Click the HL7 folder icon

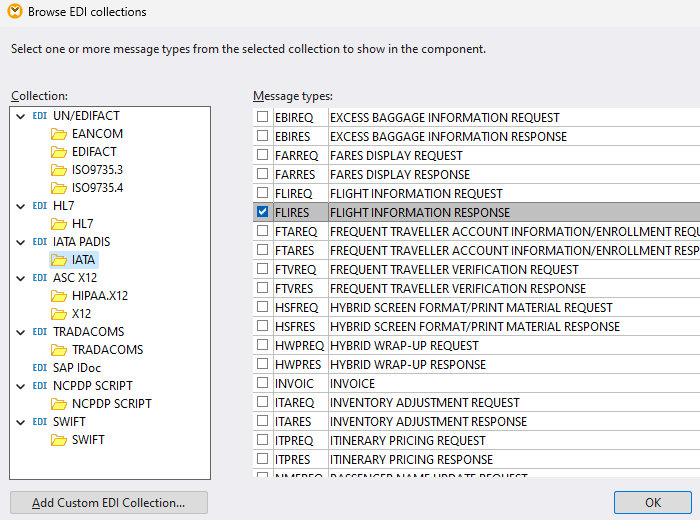pyautogui.click(x=59, y=224)
